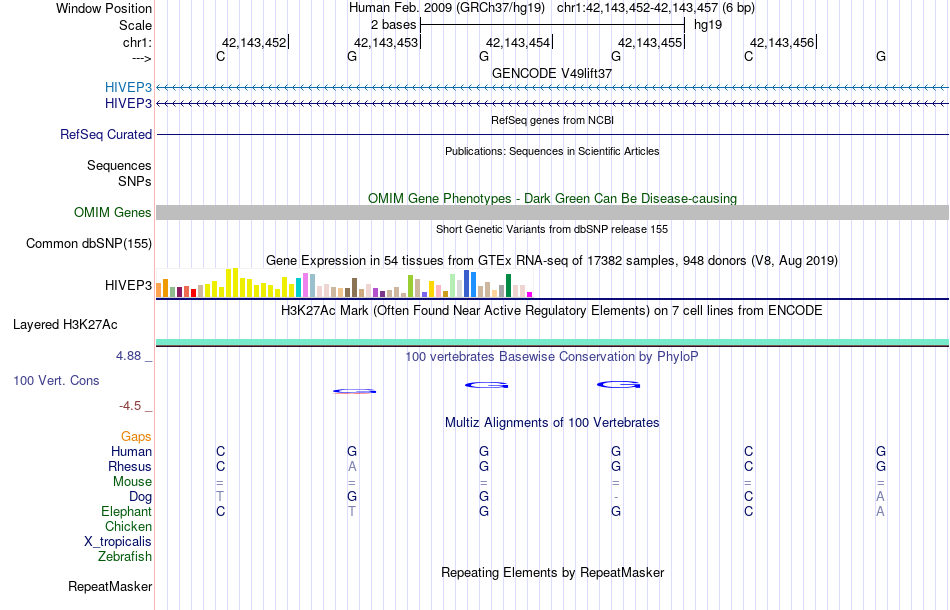The width and height of the screenshot is (950, 610).
Task: Click the Basewise Conservation by PhyloP title
Action: tap(552, 356)
